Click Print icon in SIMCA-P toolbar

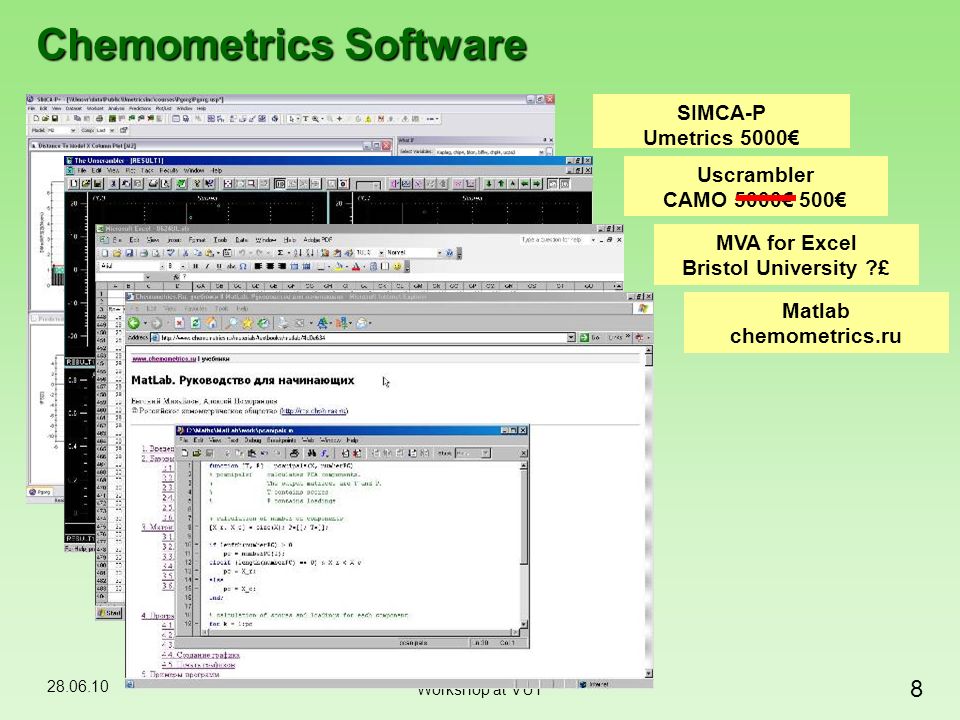(x=99, y=118)
